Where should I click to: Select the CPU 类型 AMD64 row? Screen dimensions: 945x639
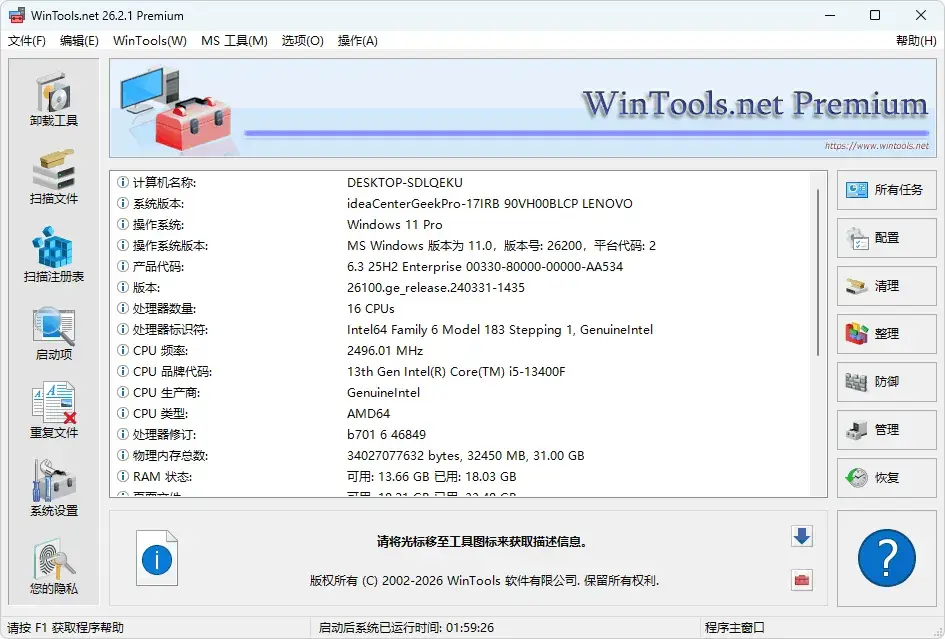click(462, 414)
